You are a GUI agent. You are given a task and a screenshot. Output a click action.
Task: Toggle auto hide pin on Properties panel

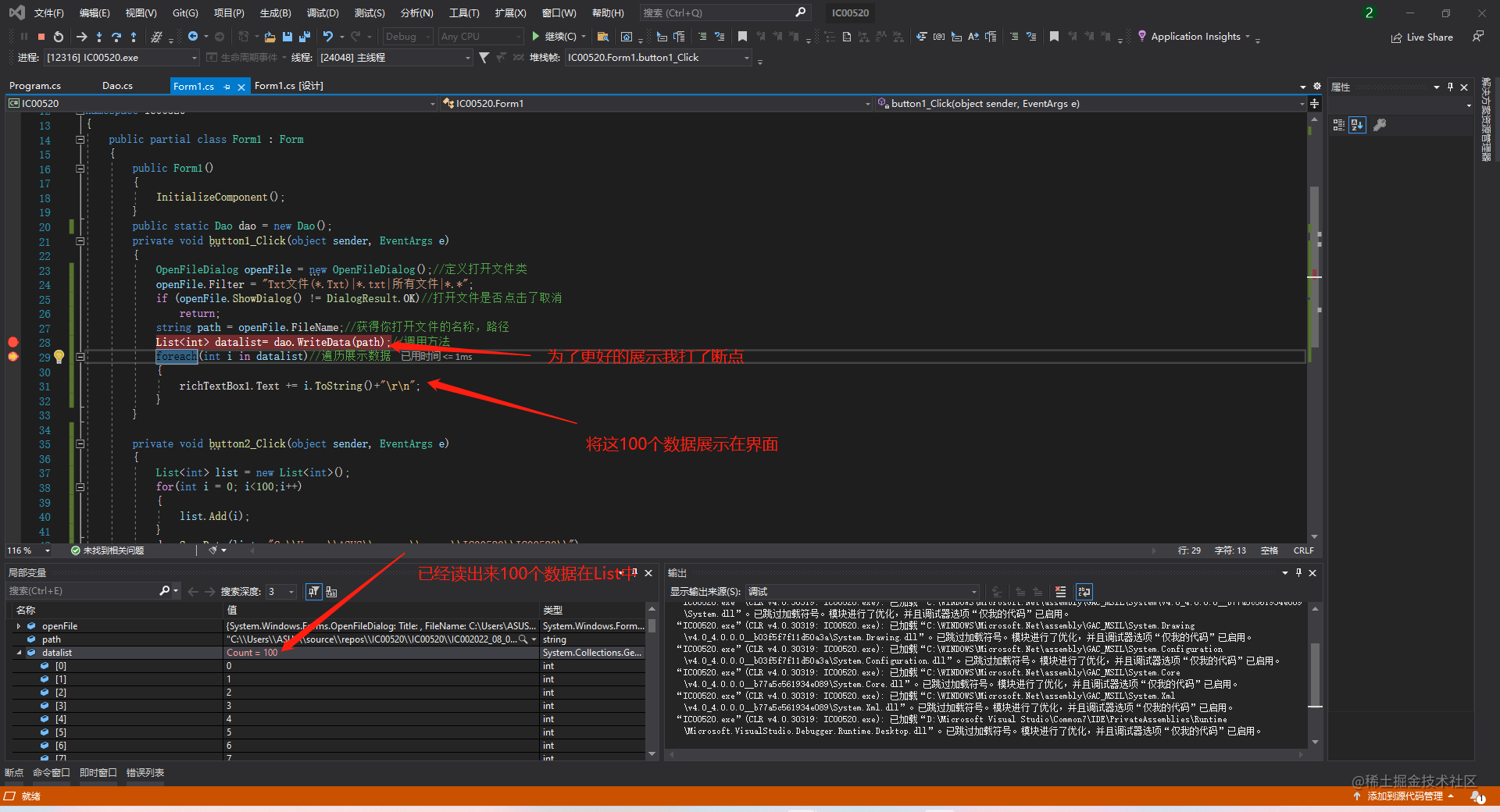click(x=1450, y=87)
